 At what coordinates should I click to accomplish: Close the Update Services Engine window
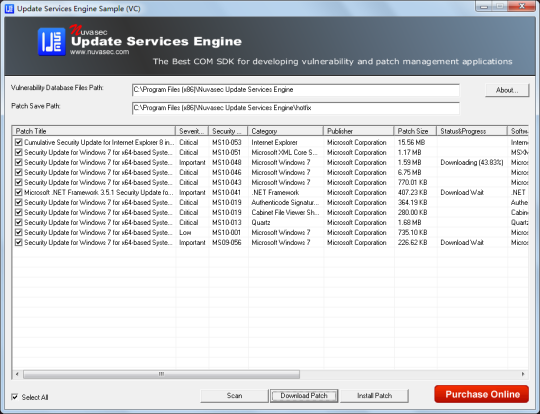pyautogui.click(x=521, y=6)
